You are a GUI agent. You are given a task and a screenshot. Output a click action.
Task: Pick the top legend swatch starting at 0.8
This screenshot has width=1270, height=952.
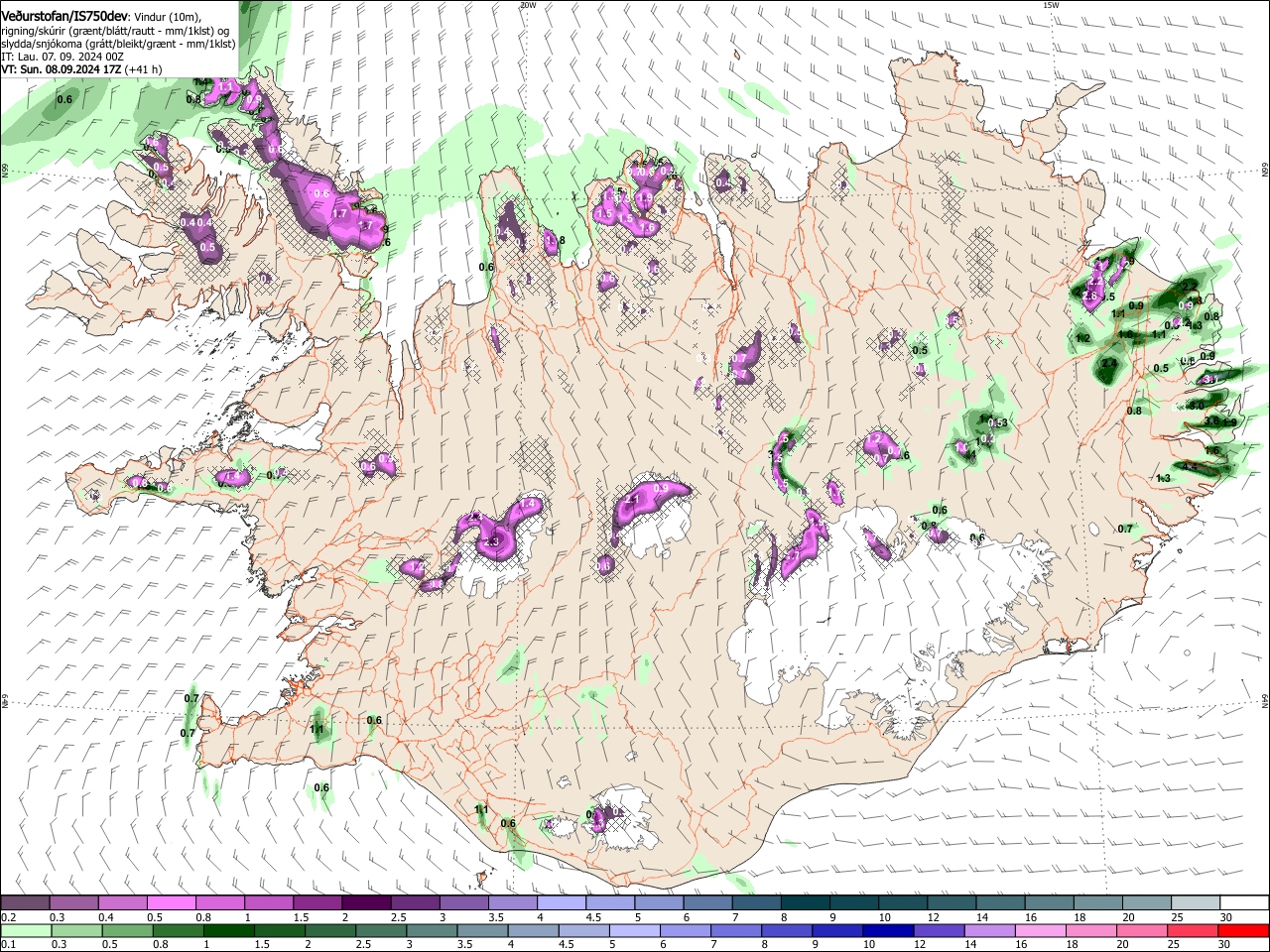(219, 903)
